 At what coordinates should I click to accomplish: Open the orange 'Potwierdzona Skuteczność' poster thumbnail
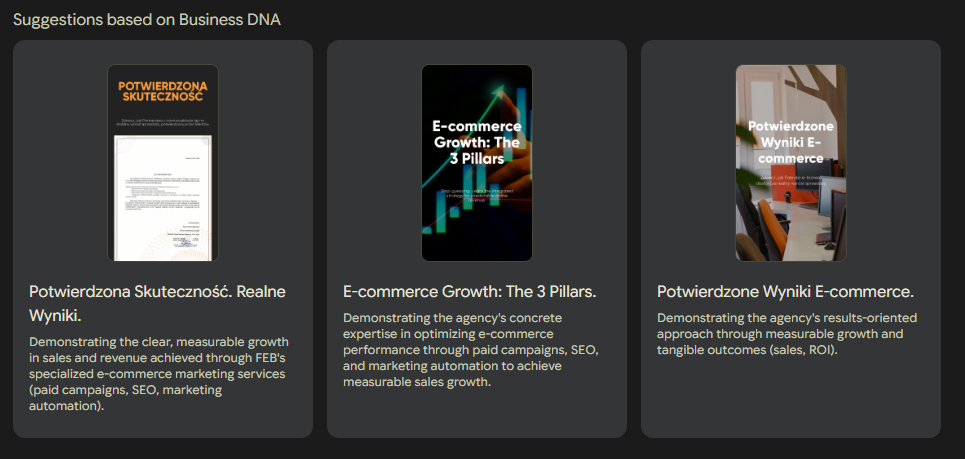click(x=162, y=162)
